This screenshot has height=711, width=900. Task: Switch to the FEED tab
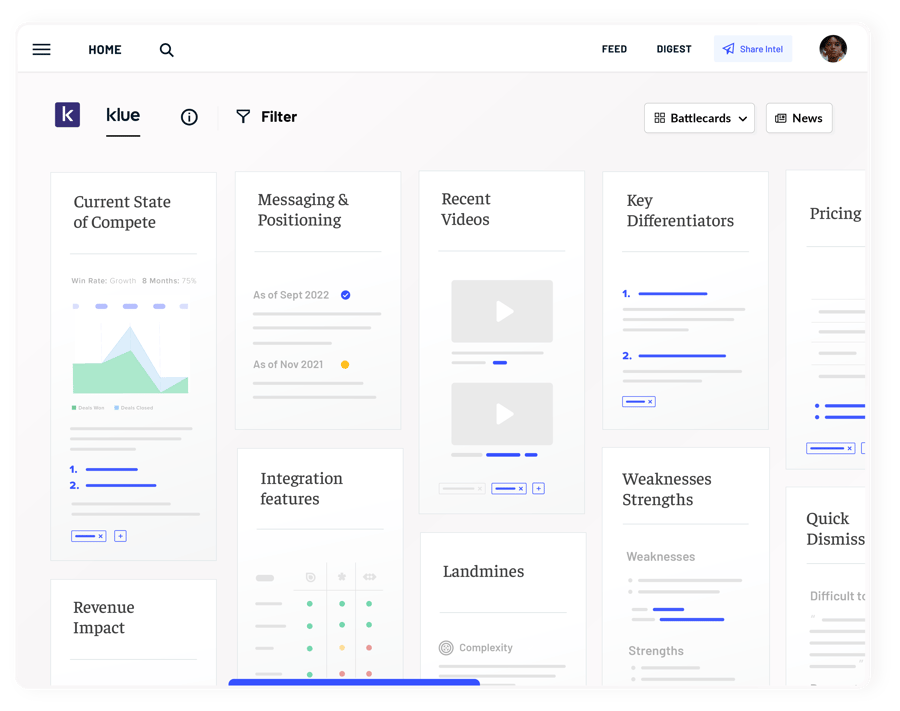coord(614,48)
